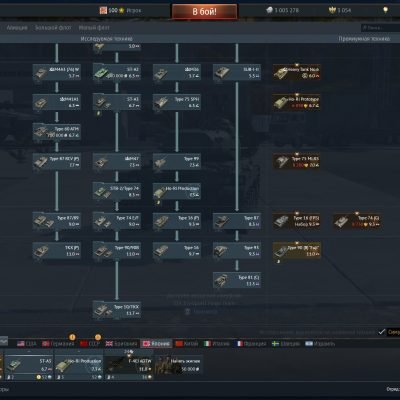Switch to the Швеция nation tab

point(285,344)
